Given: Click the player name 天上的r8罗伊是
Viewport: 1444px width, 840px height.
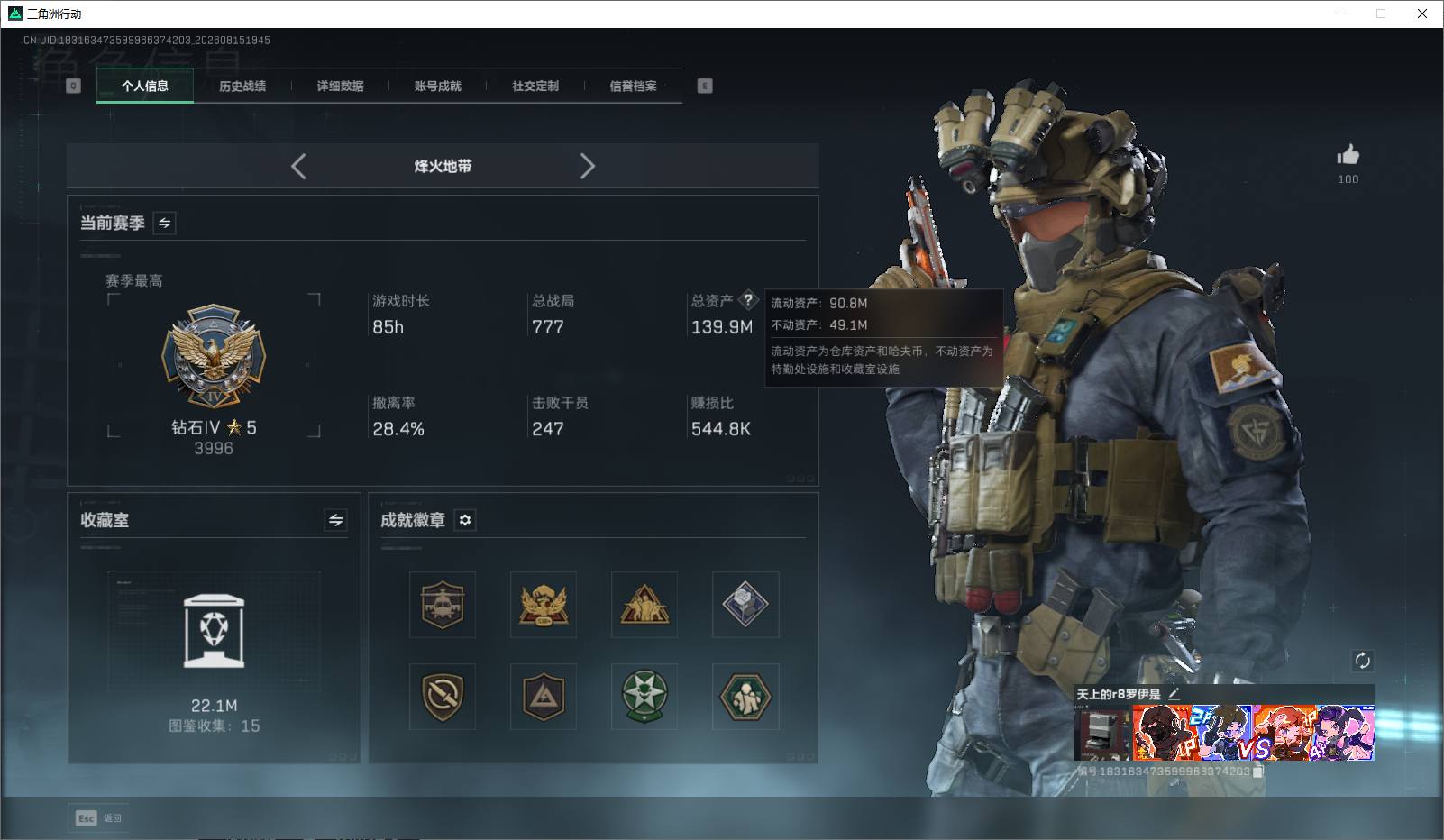Looking at the screenshot, I should [x=1119, y=694].
